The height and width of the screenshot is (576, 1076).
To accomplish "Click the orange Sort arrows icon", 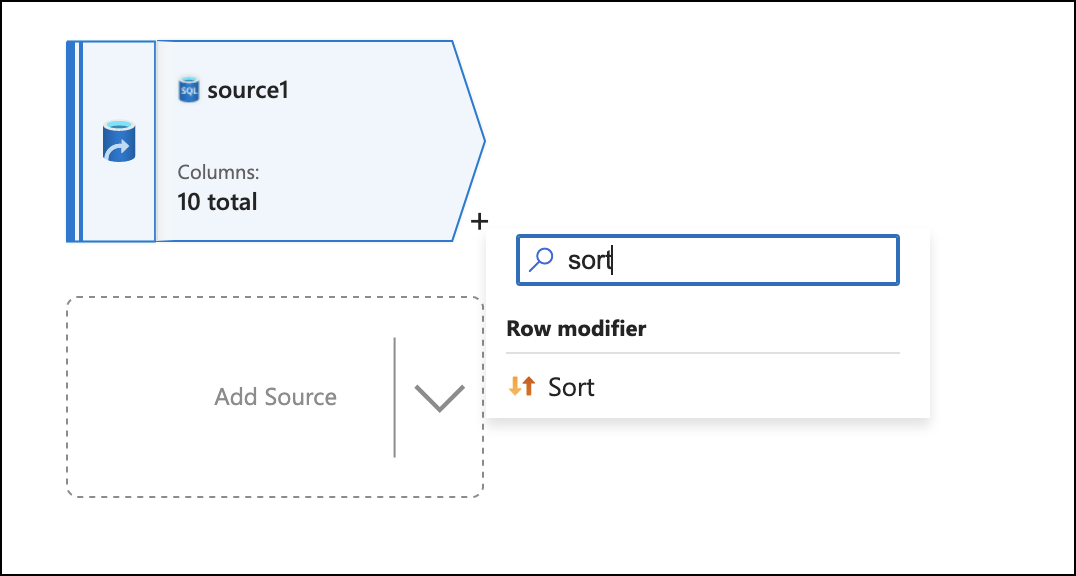I will pos(522,386).
